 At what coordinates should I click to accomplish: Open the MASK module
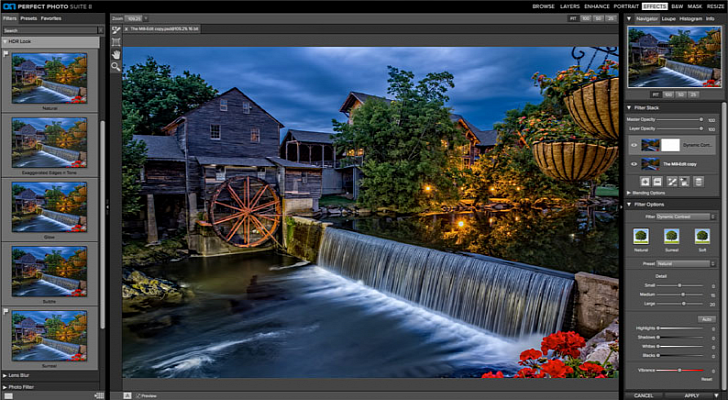(695, 6)
